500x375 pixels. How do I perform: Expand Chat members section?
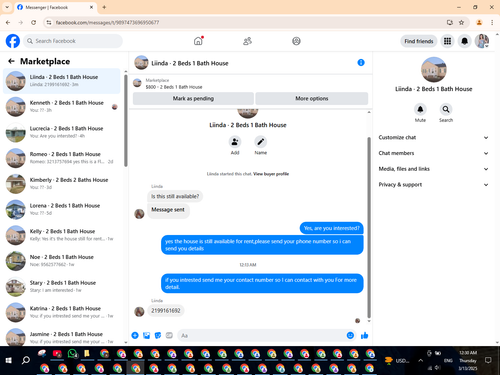point(433,153)
